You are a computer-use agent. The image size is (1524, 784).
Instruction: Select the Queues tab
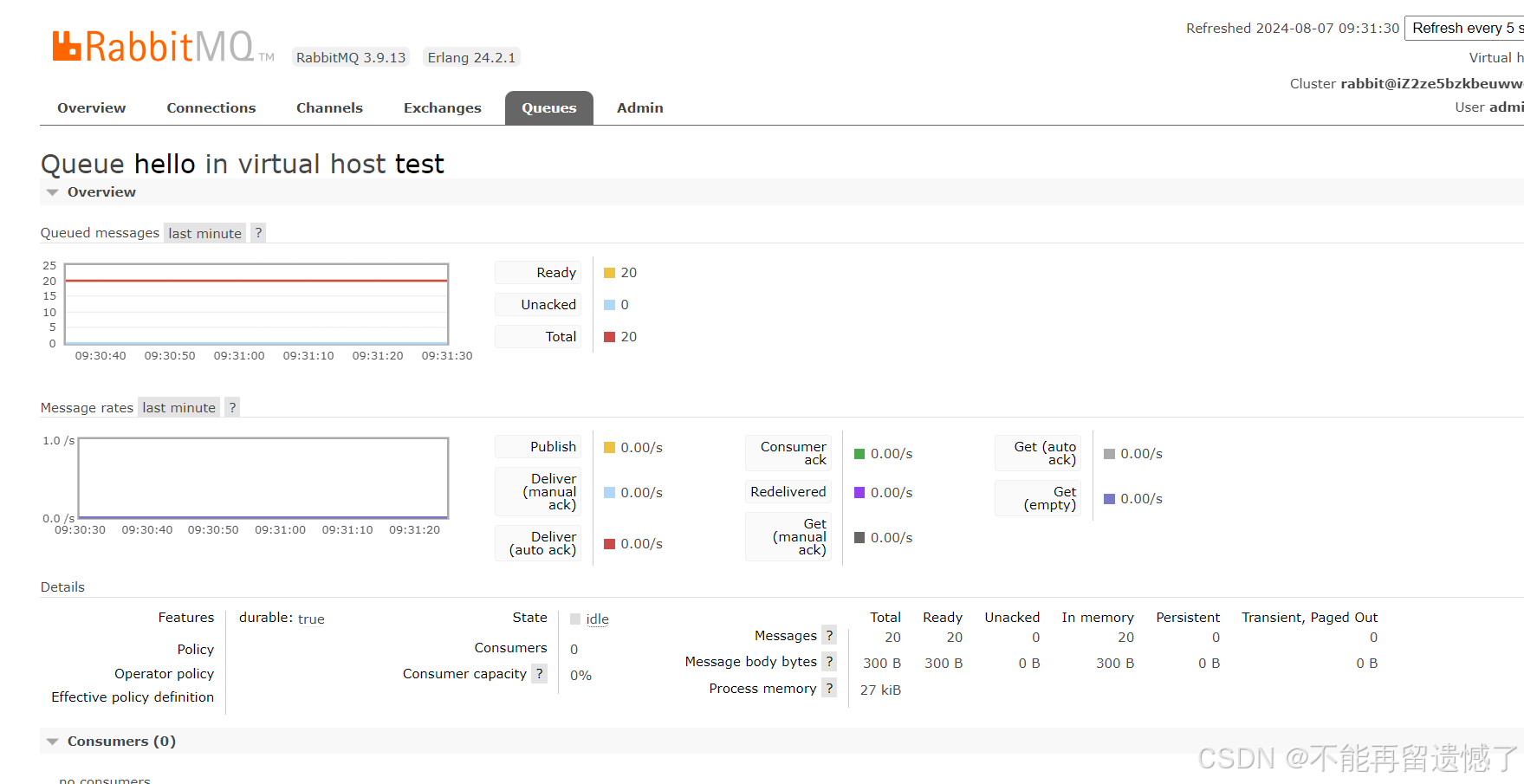549,107
